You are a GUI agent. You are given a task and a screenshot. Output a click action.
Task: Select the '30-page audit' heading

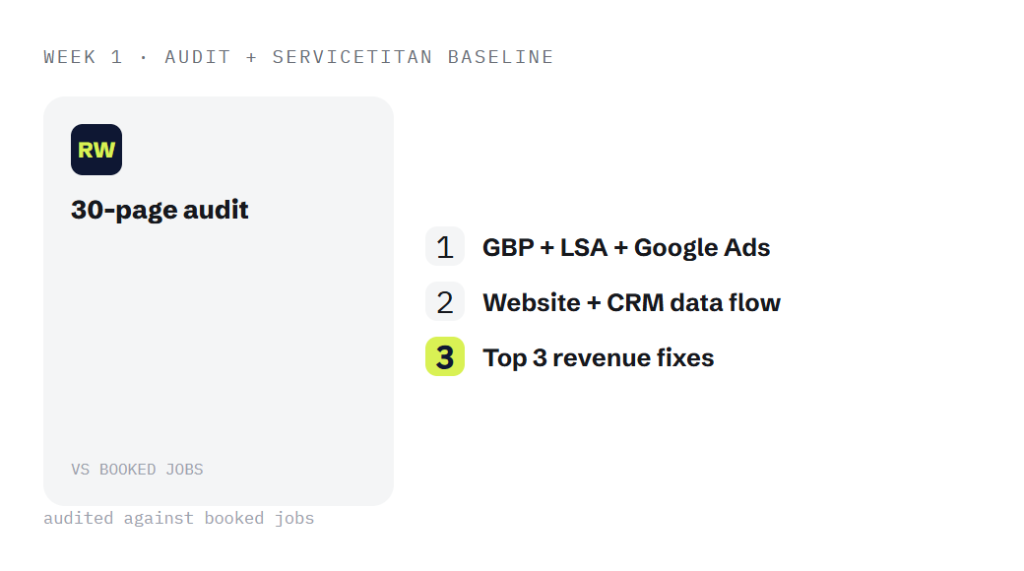[x=160, y=210]
